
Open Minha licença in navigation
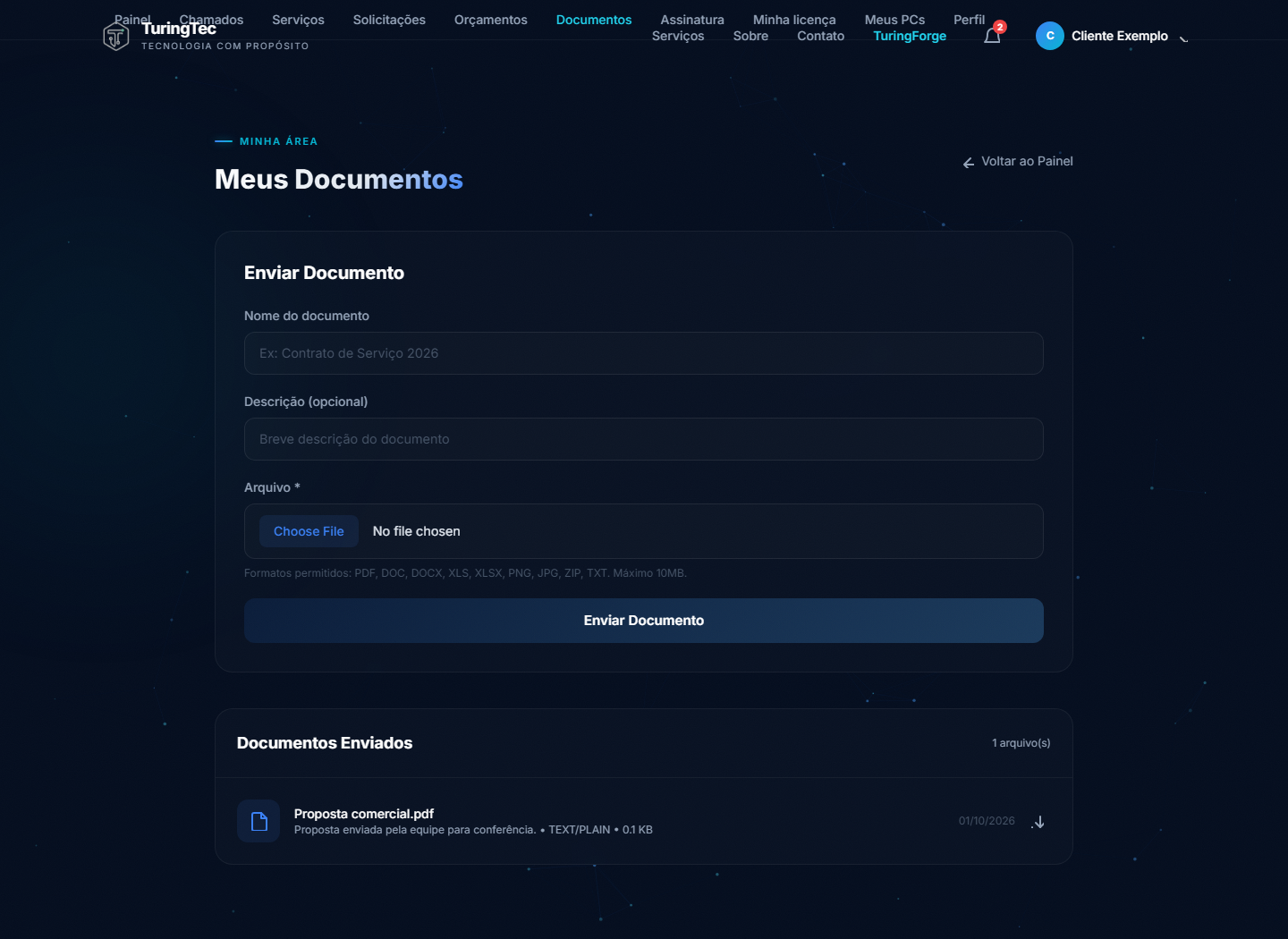[794, 20]
